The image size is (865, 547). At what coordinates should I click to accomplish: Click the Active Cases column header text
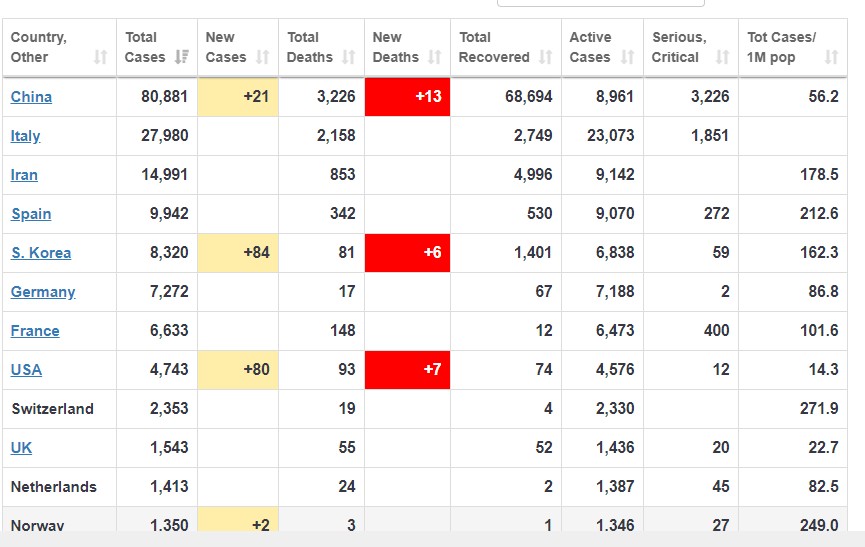590,47
